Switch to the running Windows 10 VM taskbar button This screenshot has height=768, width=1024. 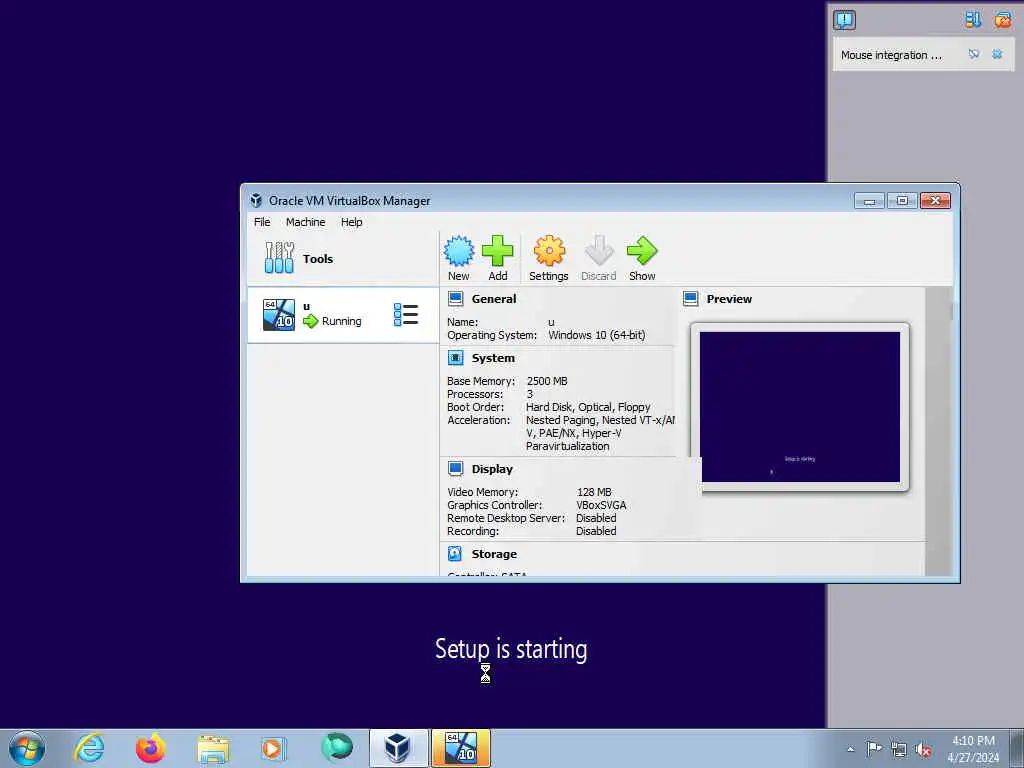[460, 748]
